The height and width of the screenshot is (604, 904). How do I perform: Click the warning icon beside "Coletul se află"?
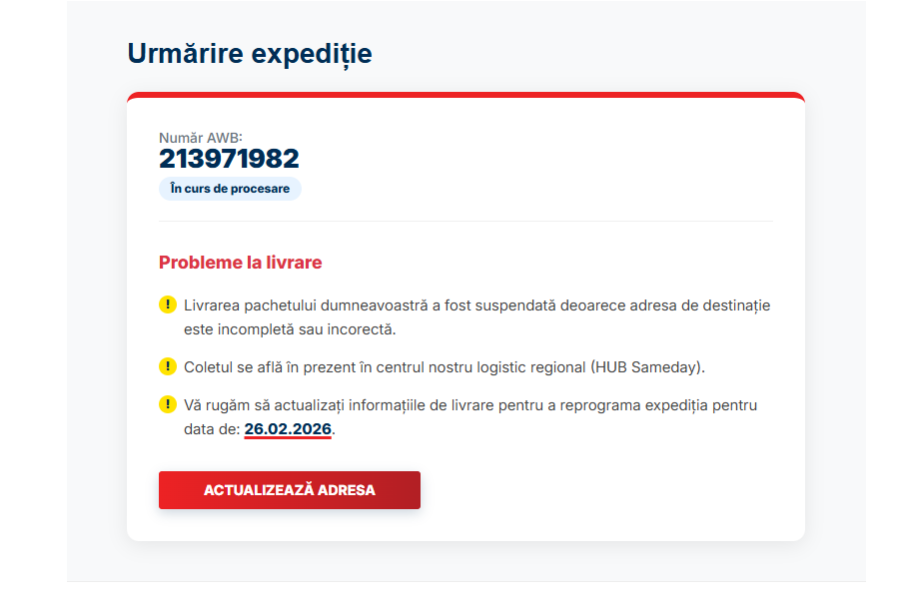tap(168, 367)
